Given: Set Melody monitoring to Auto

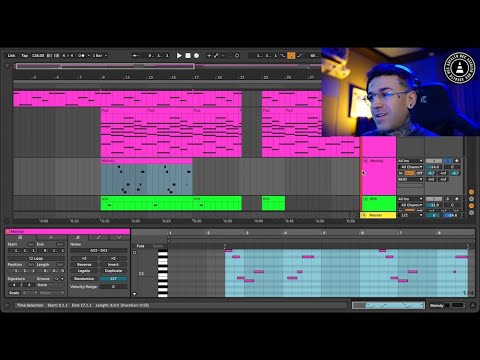Looking at the screenshot, I should 410,173.
